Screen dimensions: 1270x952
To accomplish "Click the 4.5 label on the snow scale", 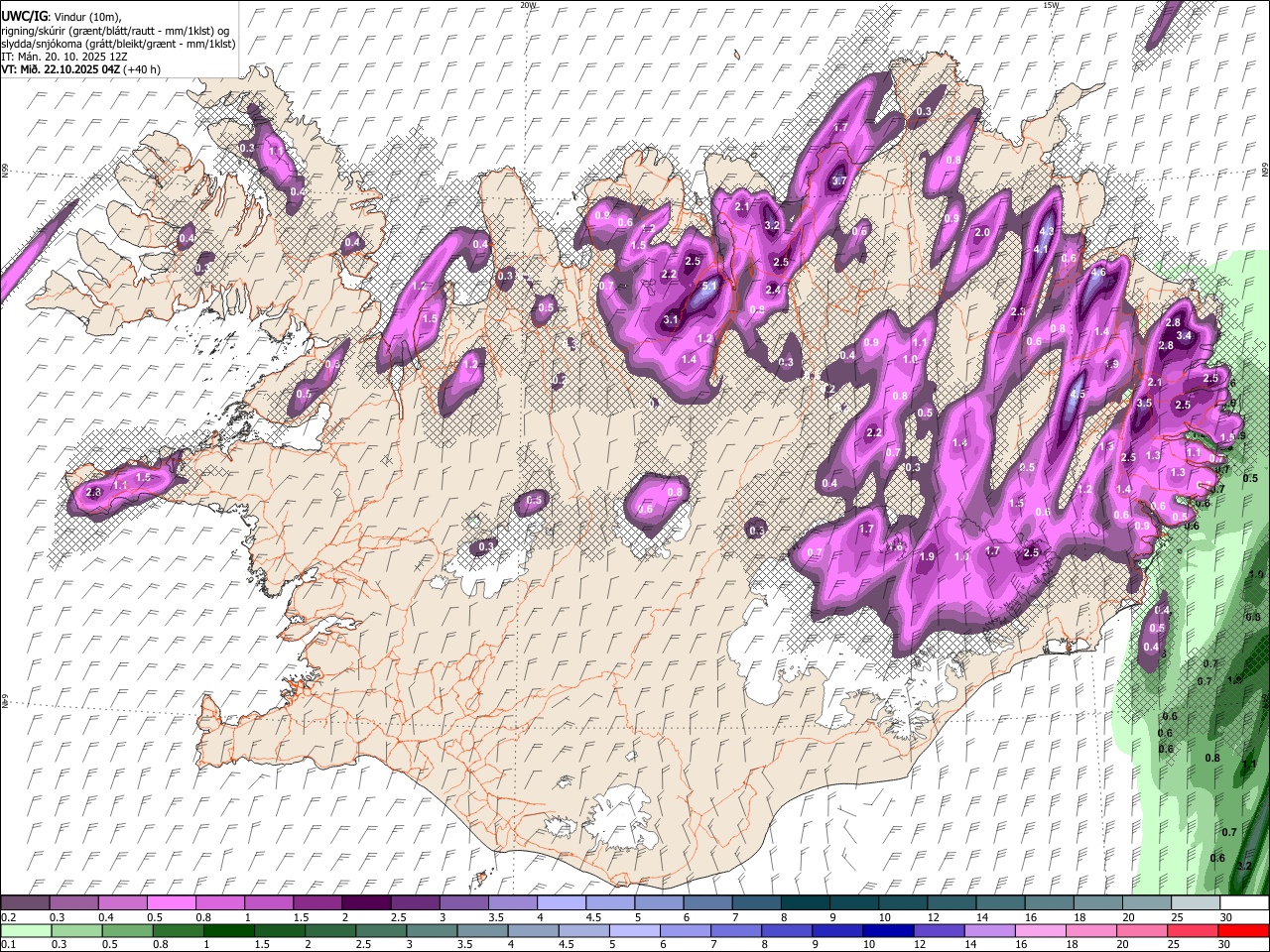I will point(593,917).
